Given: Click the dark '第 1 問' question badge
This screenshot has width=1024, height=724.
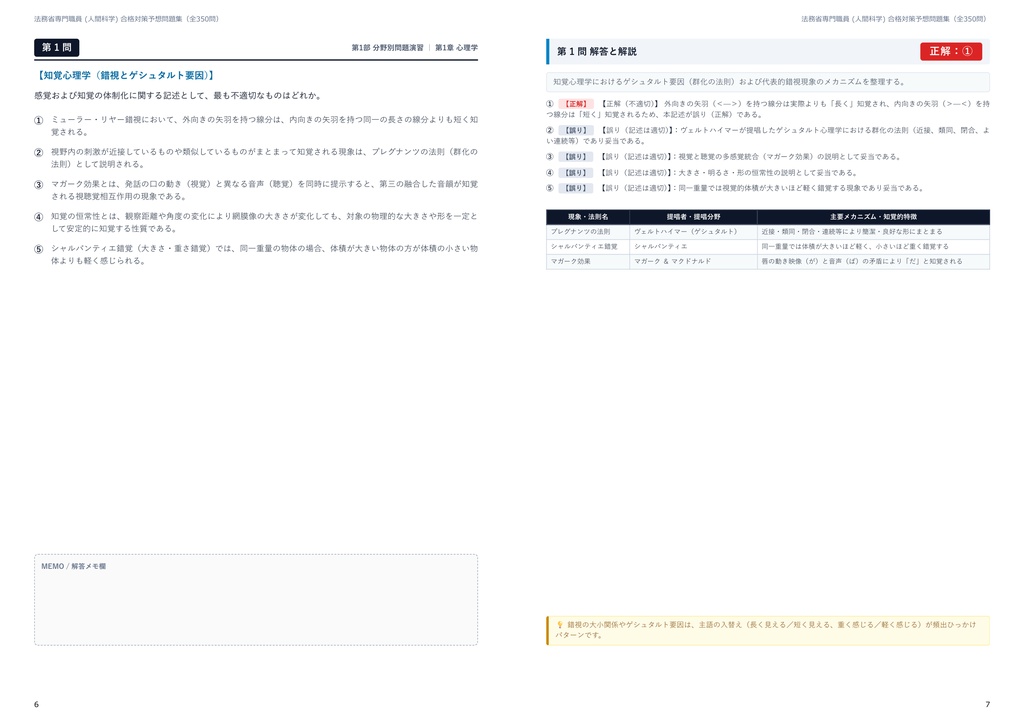Looking at the screenshot, I should [x=57, y=48].
